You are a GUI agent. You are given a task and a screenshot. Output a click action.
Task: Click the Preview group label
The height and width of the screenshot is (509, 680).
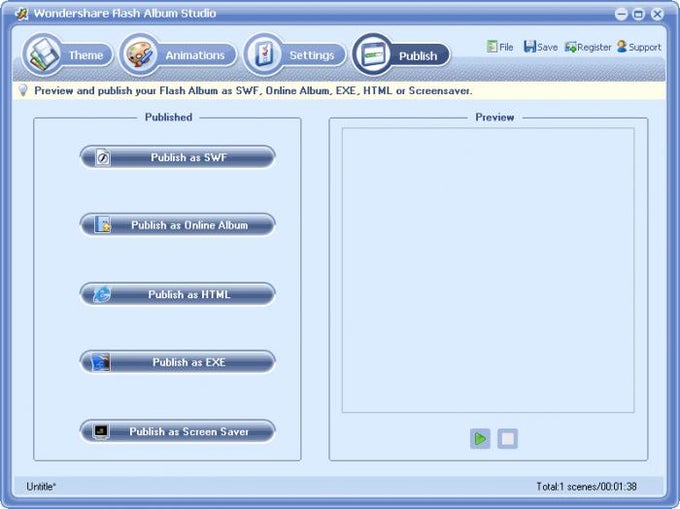tap(495, 117)
